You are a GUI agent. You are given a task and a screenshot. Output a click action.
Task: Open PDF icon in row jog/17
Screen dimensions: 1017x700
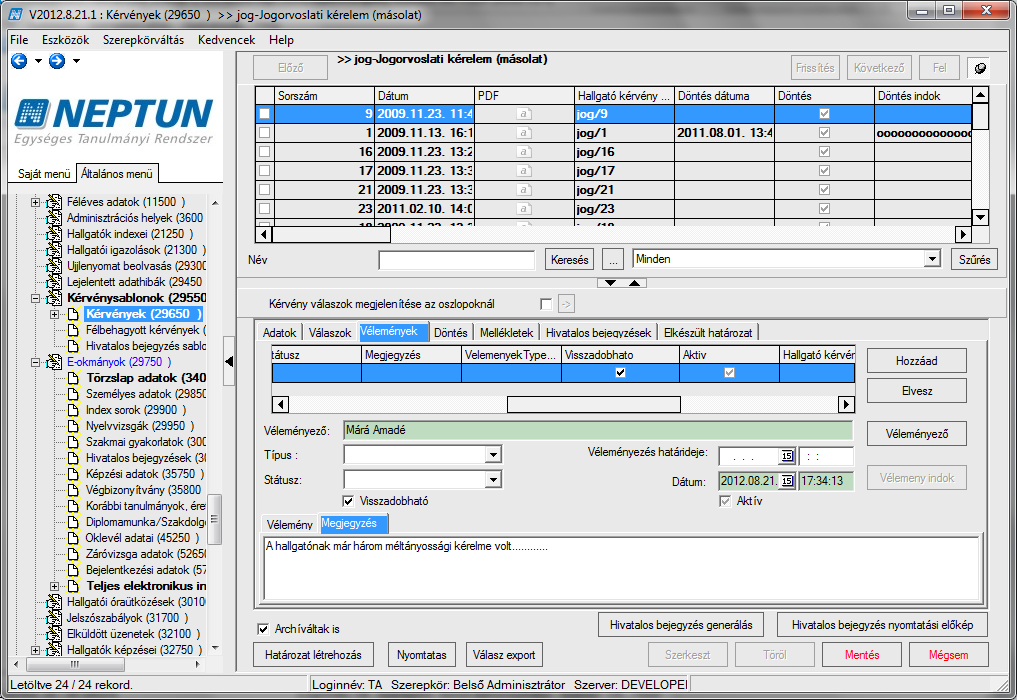click(x=524, y=171)
